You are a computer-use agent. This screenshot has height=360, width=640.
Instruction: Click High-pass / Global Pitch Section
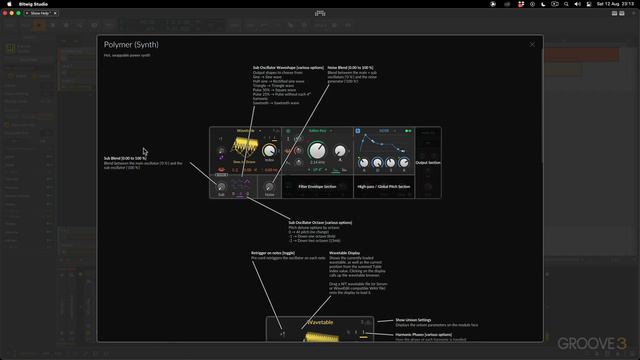click(x=384, y=187)
